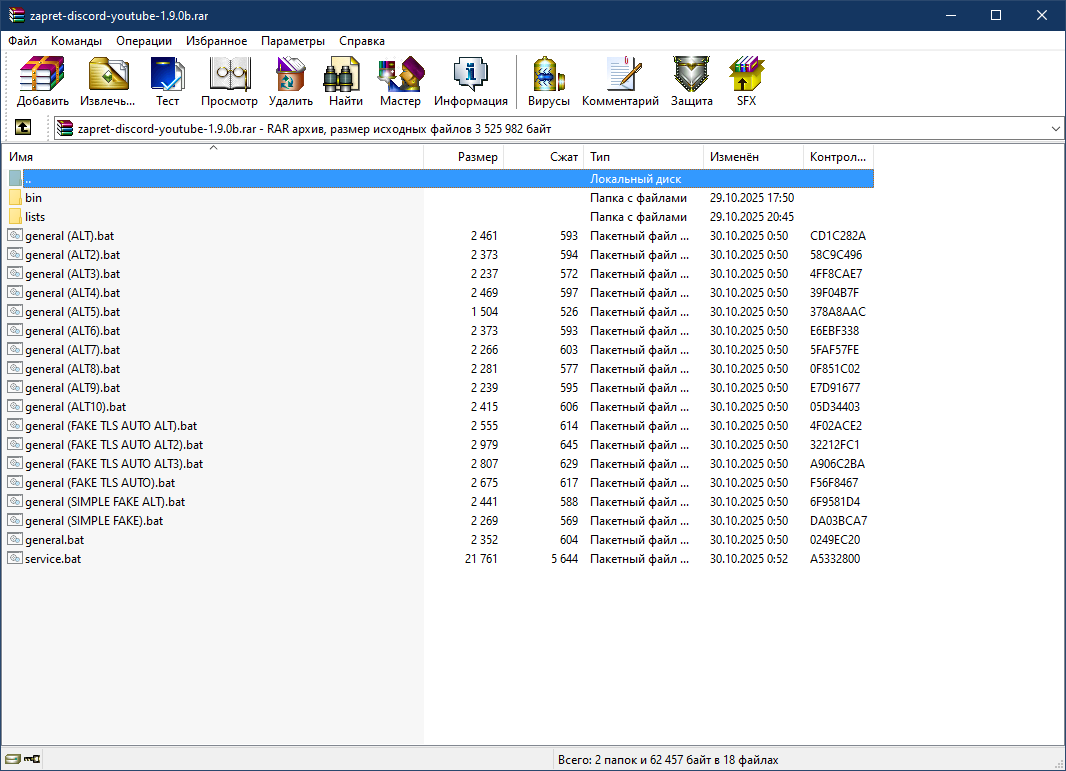Select the bin folder icon
The height and width of the screenshot is (771, 1066).
(x=15, y=198)
